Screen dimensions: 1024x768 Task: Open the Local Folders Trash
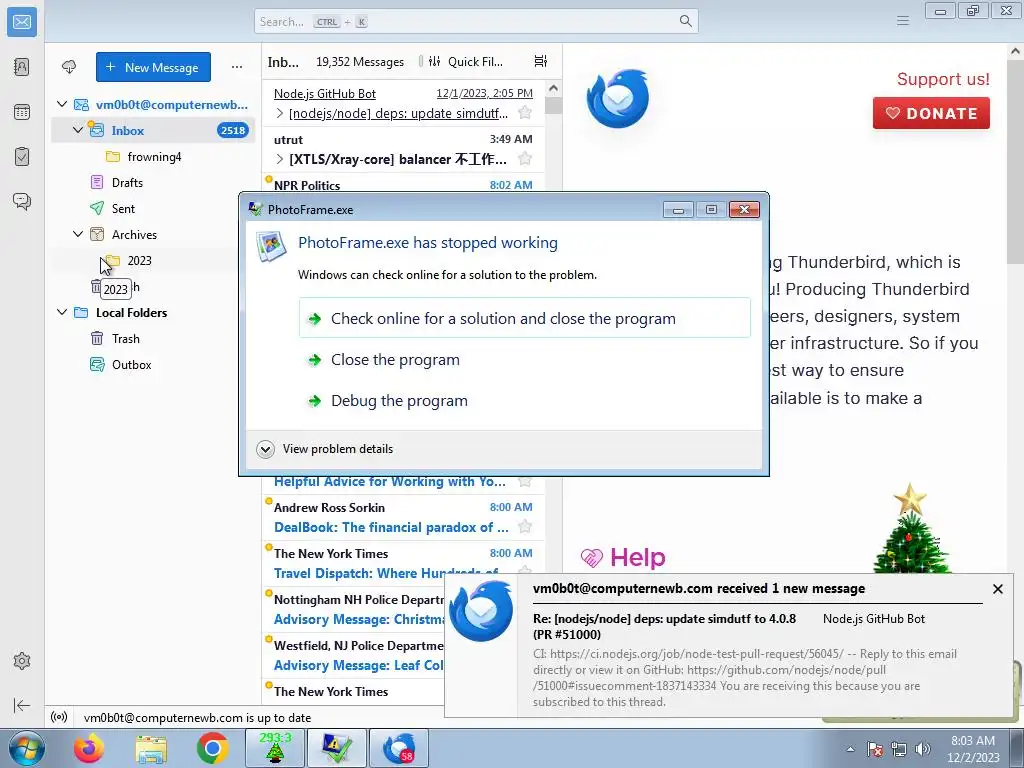click(153, 339)
